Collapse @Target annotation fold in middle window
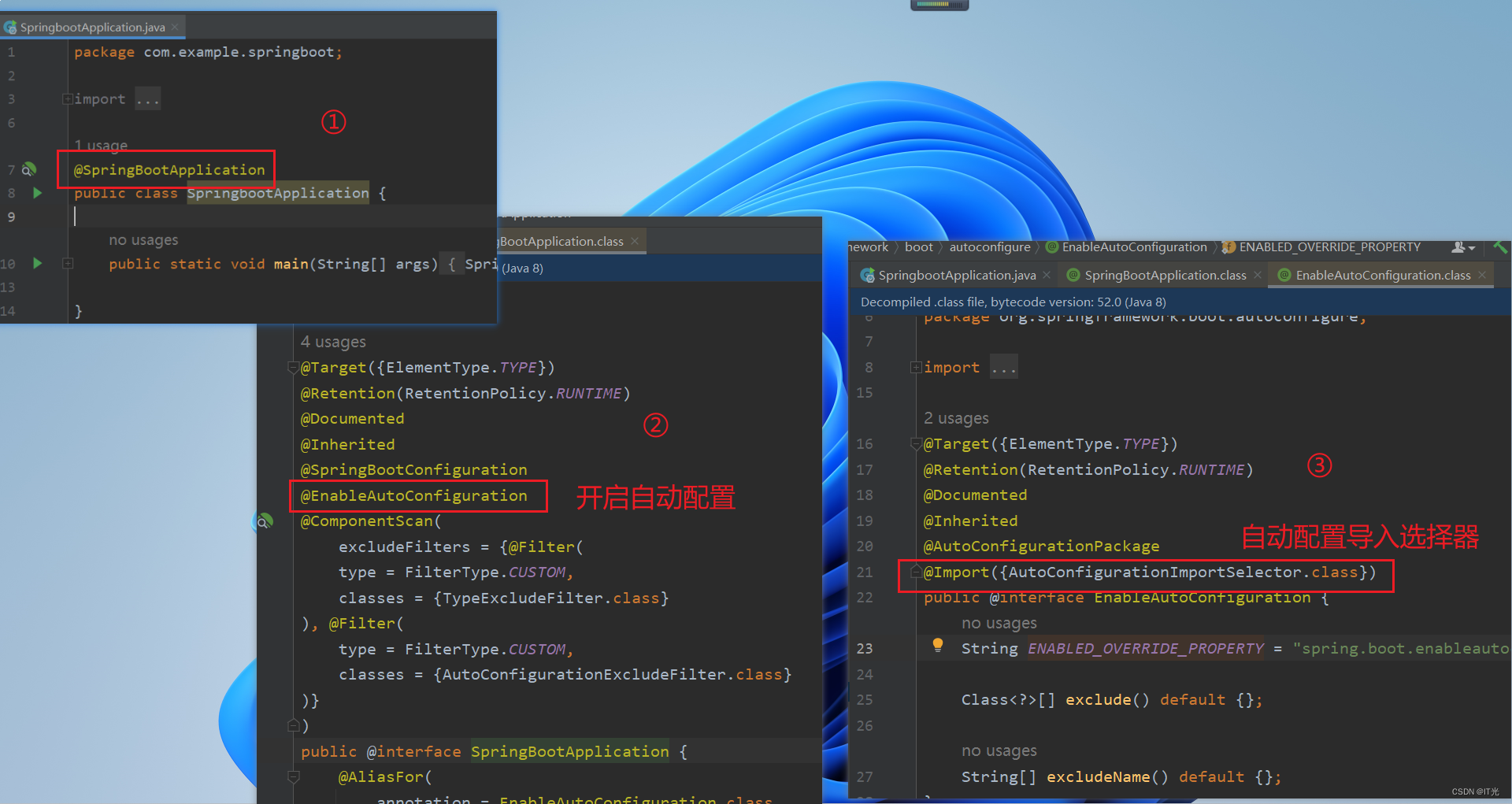The width and height of the screenshot is (1512, 804). click(293, 368)
